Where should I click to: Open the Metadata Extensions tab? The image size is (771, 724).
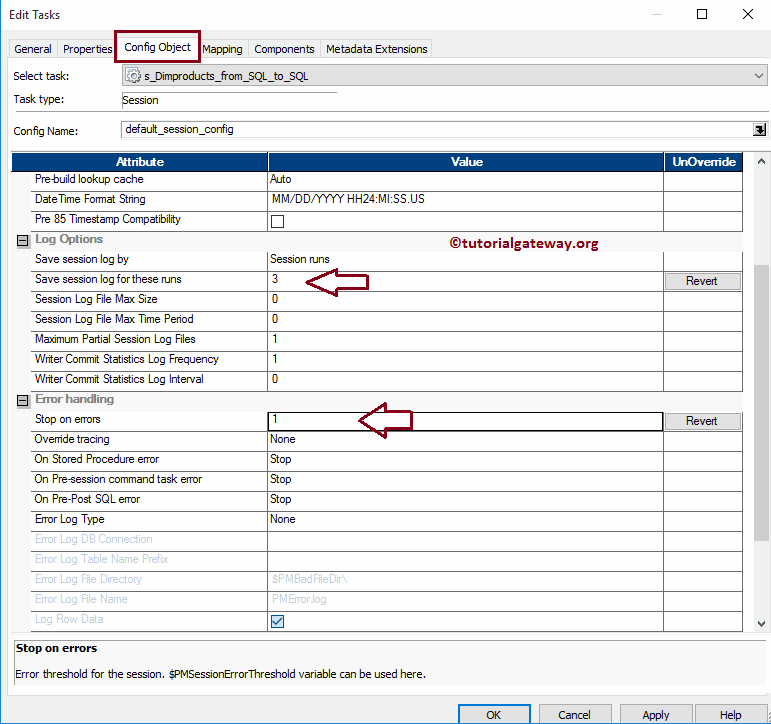(x=376, y=49)
